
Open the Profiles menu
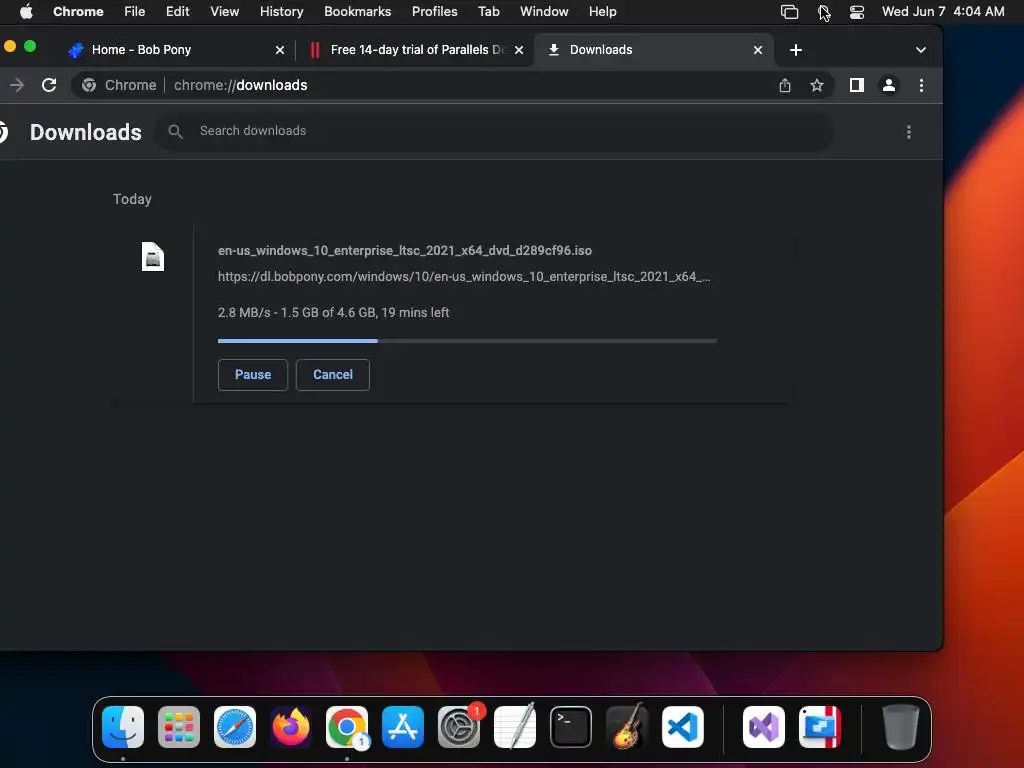point(434,12)
